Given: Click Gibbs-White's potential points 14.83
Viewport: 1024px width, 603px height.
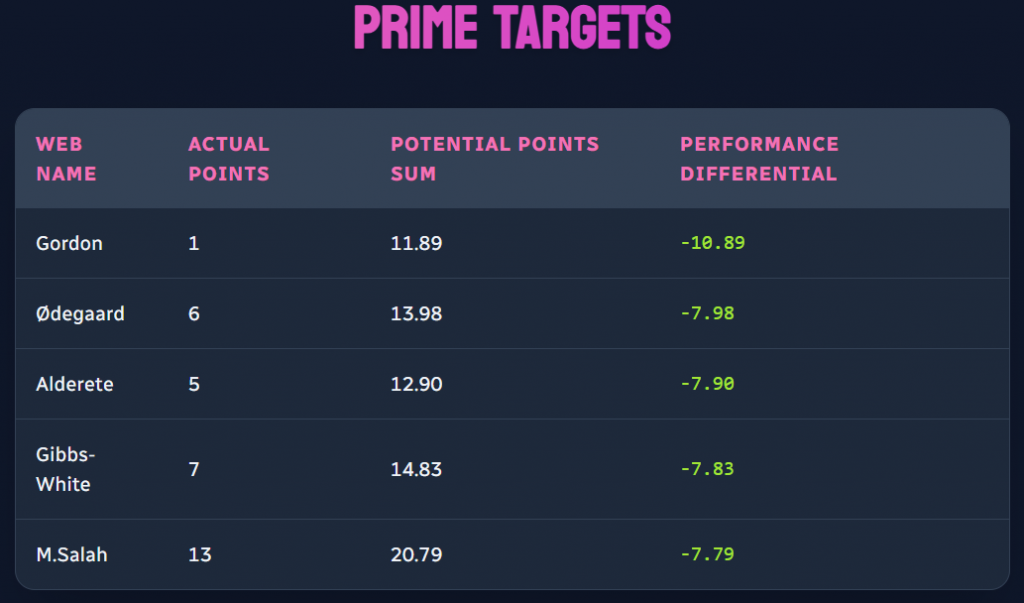Looking at the screenshot, I should pos(416,469).
